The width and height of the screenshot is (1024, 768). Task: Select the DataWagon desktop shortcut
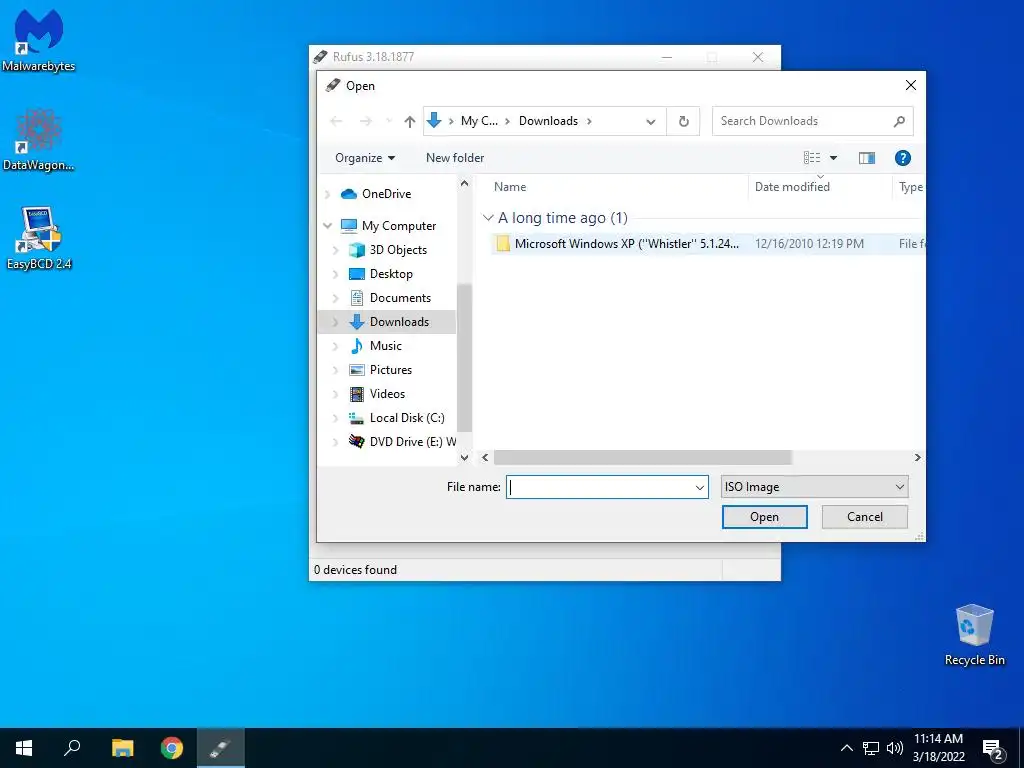39,140
